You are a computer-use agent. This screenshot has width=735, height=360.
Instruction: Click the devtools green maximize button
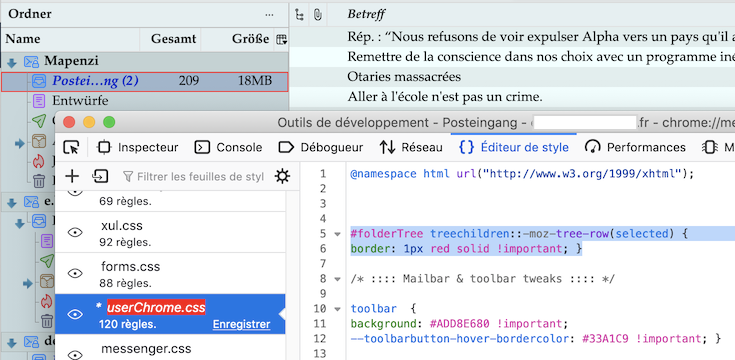coord(109,123)
